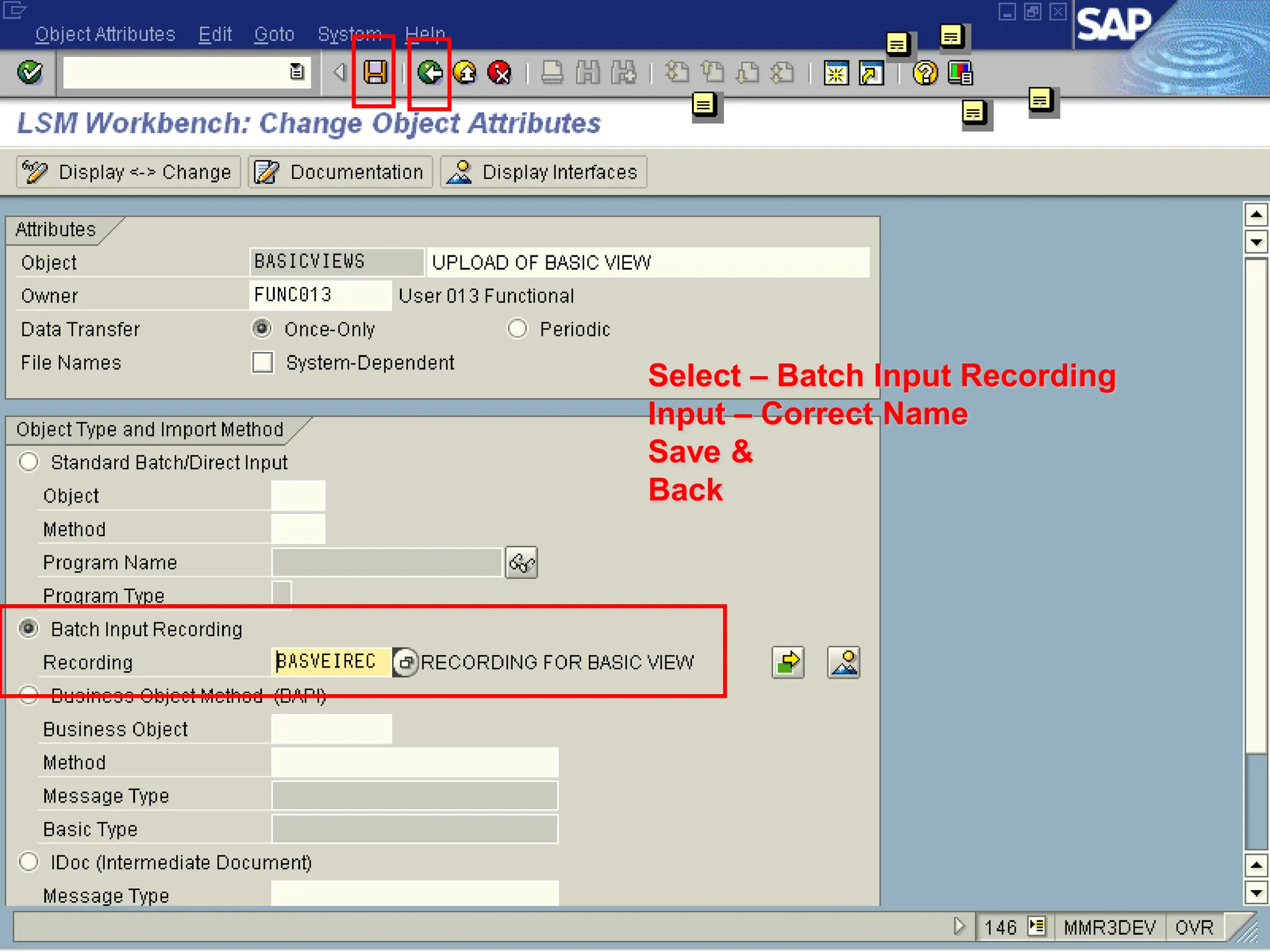Click scroll down arrow at bottom of scrollbar
The width and height of the screenshot is (1270, 952).
(x=1256, y=893)
